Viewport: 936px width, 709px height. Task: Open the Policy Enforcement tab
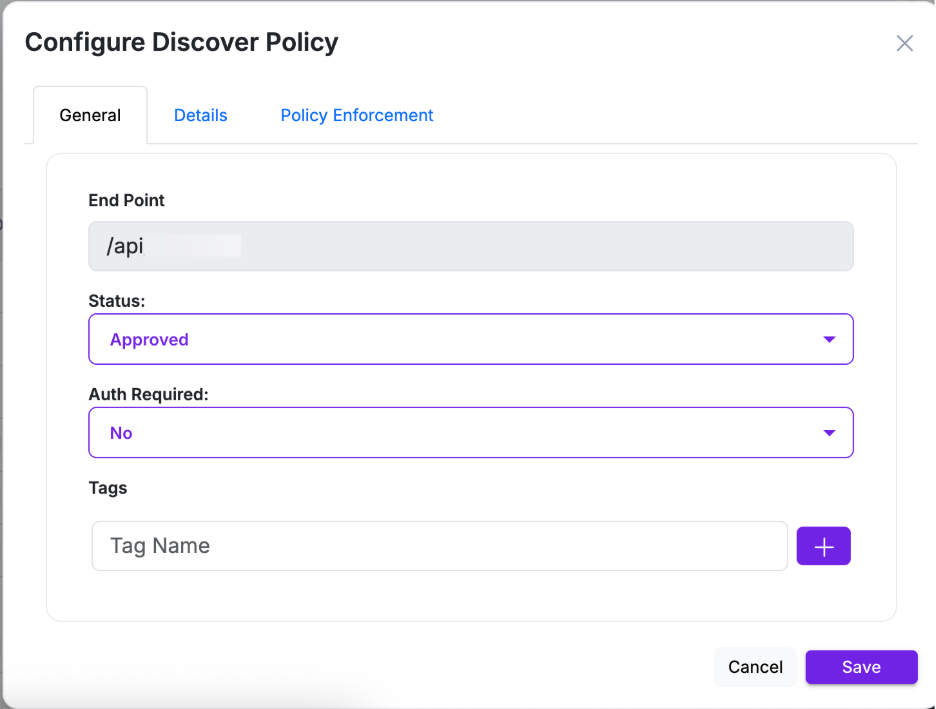tap(357, 115)
